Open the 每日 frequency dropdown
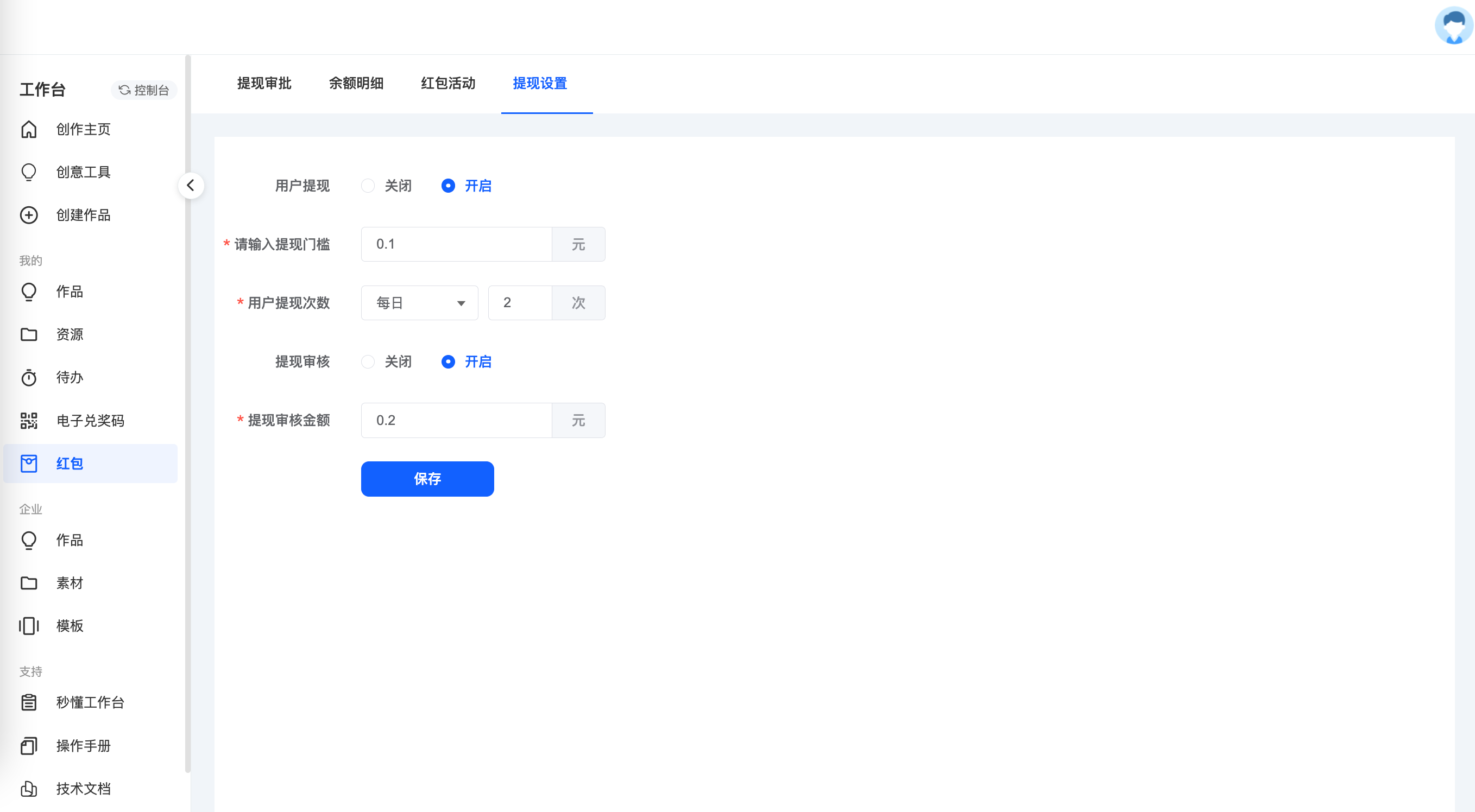 tap(420, 303)
